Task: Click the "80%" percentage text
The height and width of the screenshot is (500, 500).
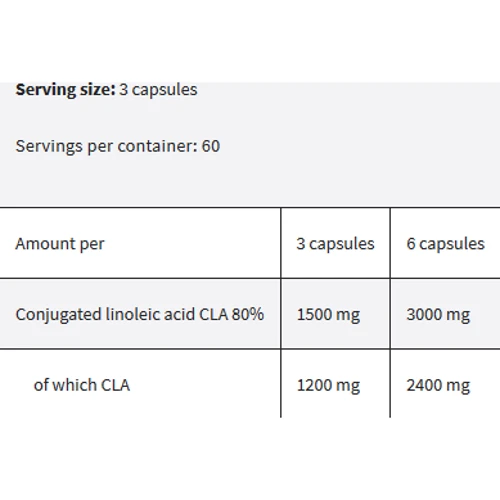Action: point(248,314)
